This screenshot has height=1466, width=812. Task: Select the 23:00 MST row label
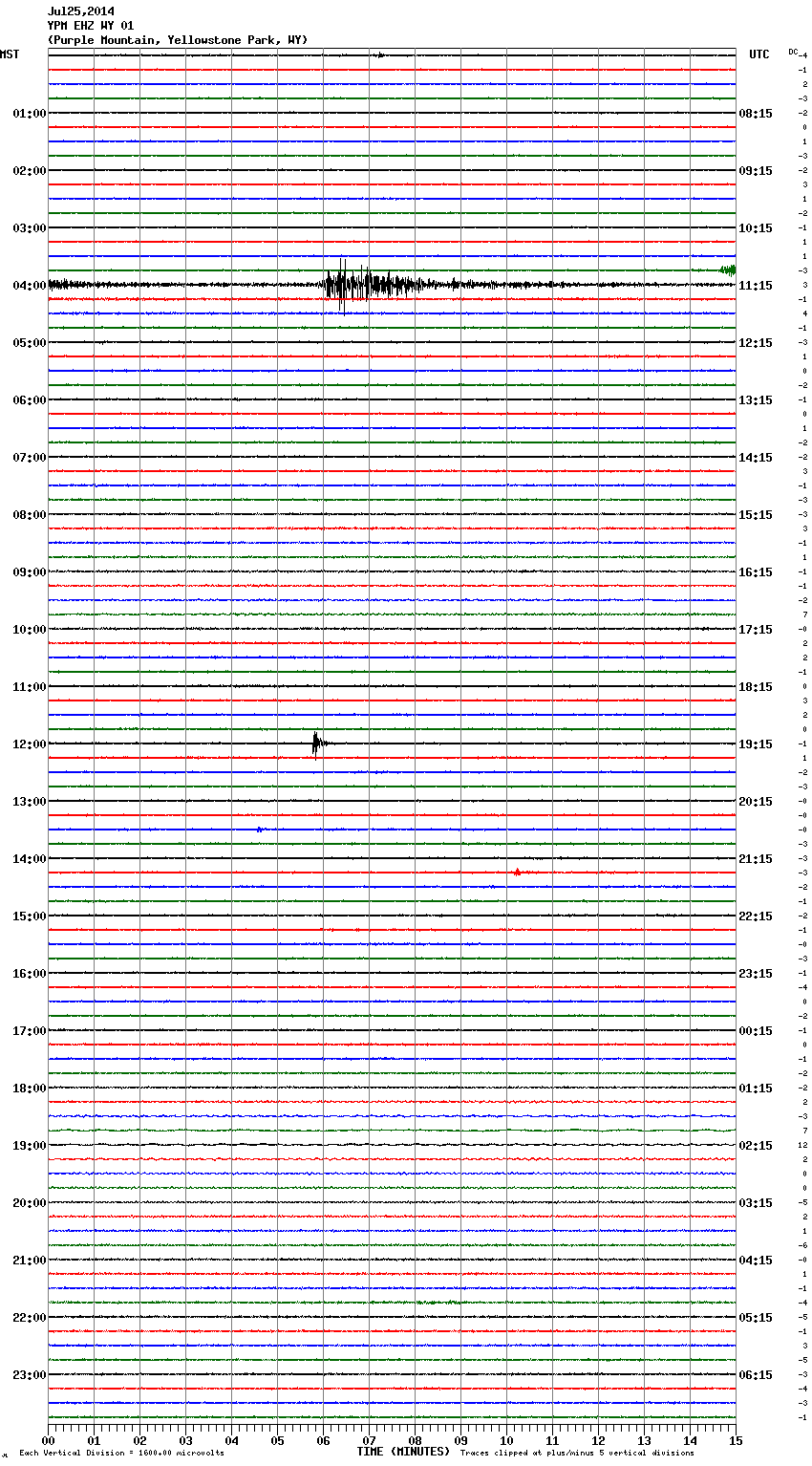pos(29,1375)
